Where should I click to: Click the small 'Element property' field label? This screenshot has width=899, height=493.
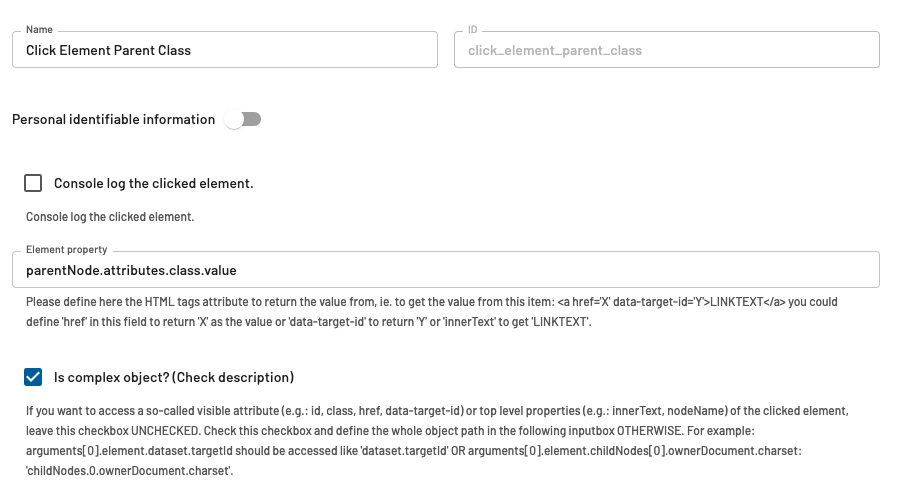point(66,250)
